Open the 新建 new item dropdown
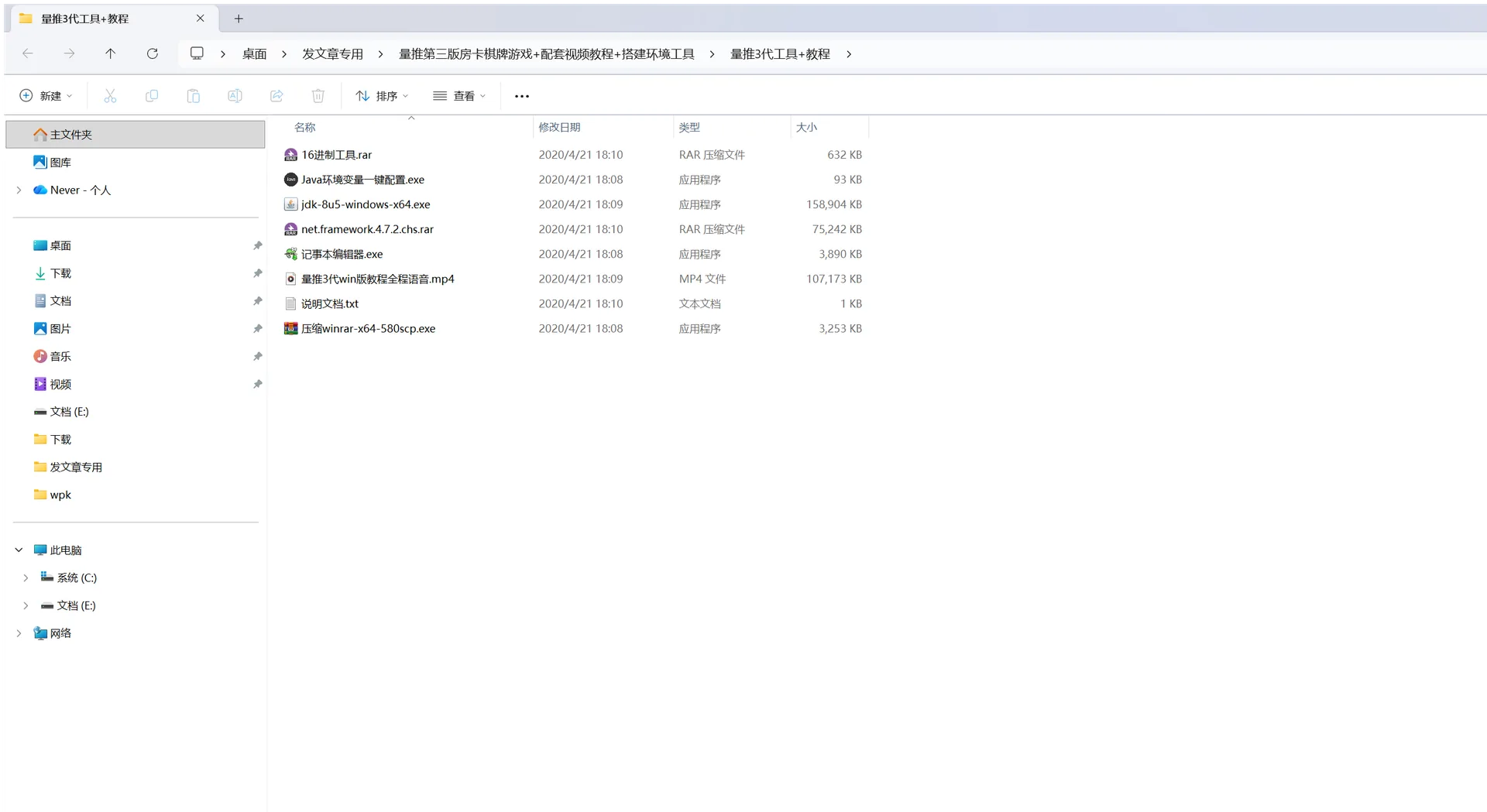This screenshot has width=1487, height=812. click(46, 96)
